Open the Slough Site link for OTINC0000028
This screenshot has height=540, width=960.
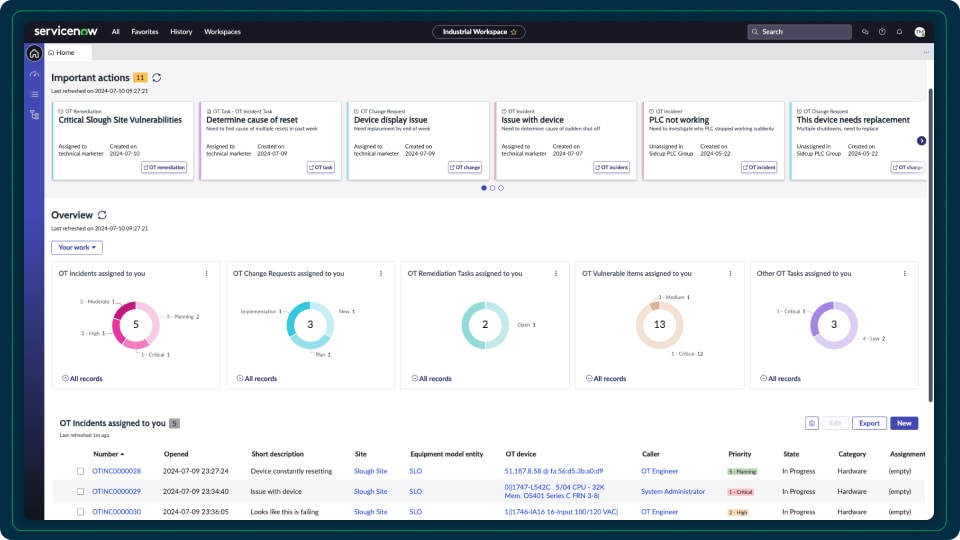tap(370, 471)
